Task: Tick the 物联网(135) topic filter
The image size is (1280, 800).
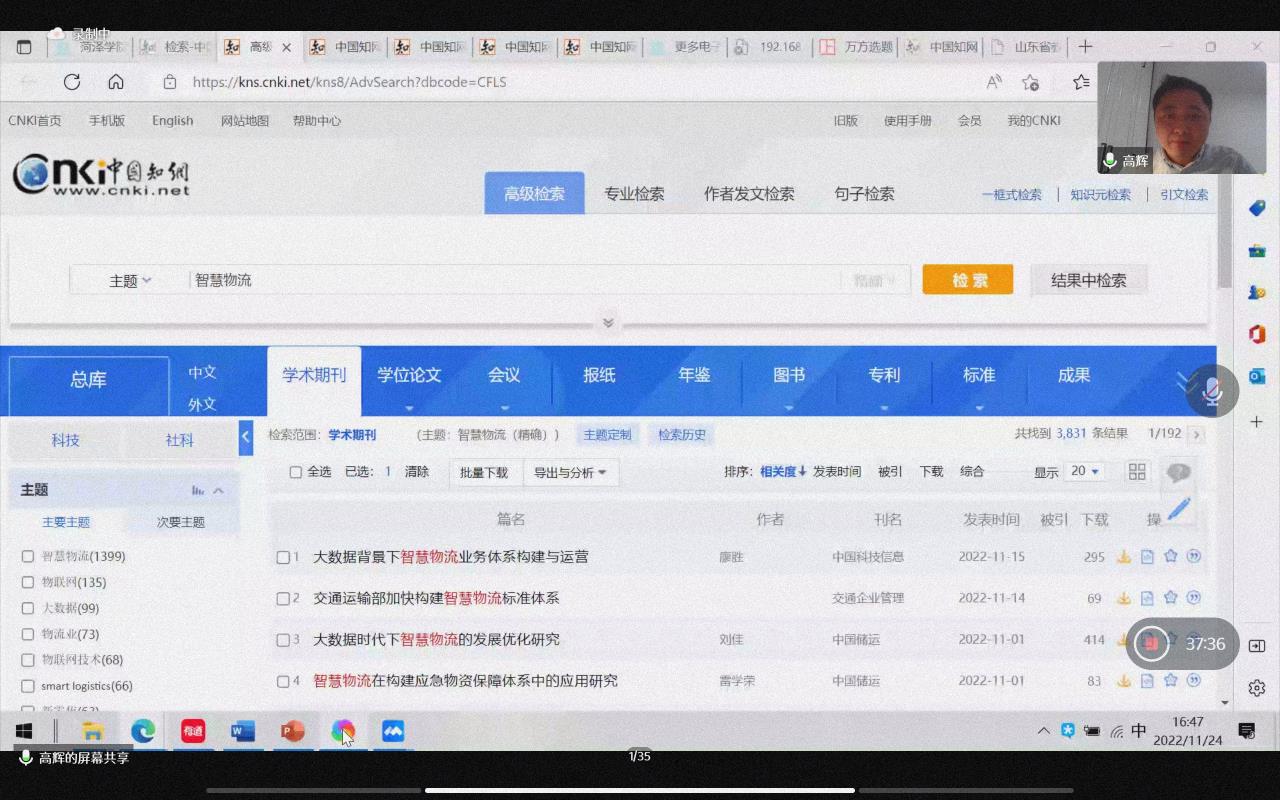Action: click(28, 582)
